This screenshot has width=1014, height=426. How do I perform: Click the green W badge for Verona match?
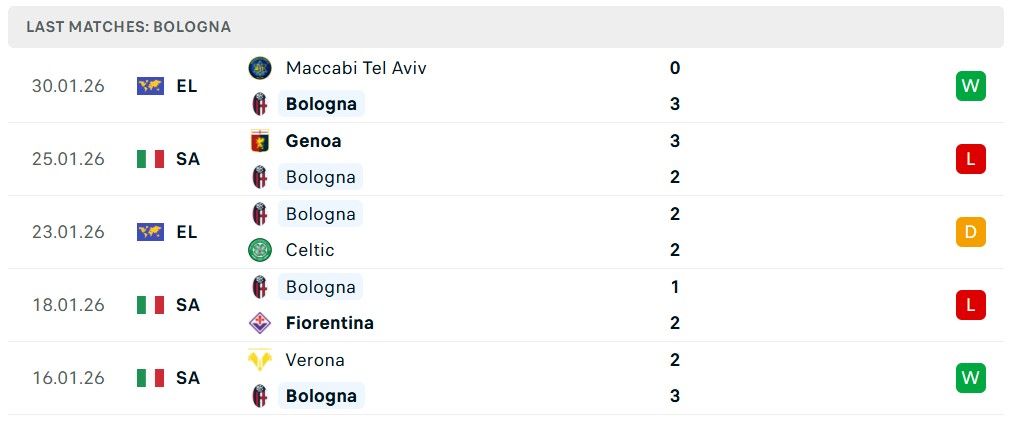[970, 378]
